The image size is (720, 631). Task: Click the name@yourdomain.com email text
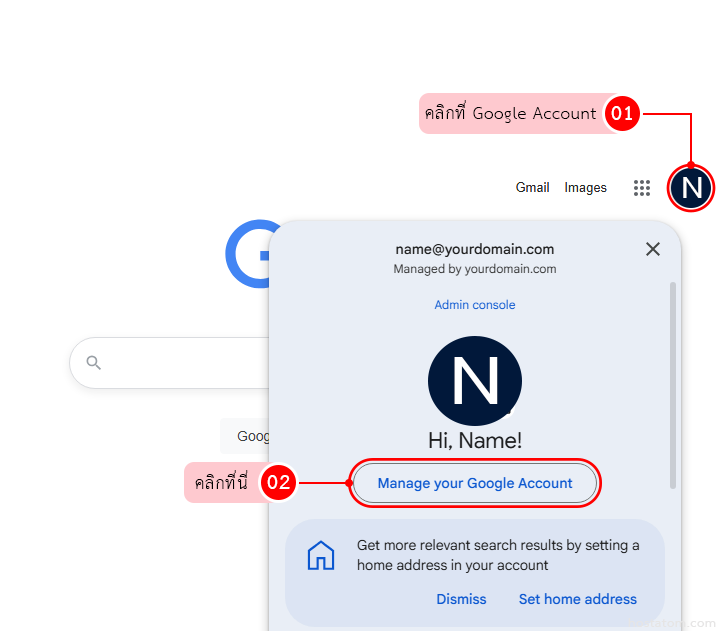[x=475, y=249]
